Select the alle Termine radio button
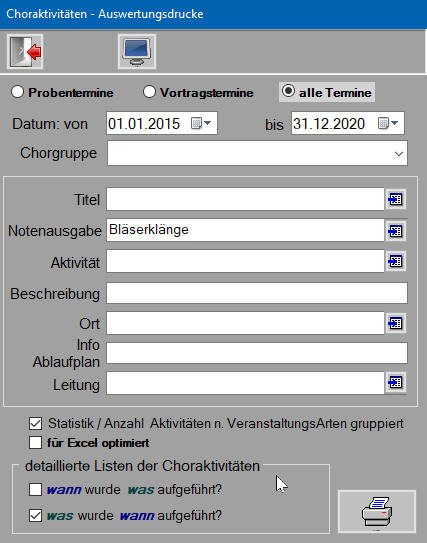427x543 pixels. pos(288,91)
